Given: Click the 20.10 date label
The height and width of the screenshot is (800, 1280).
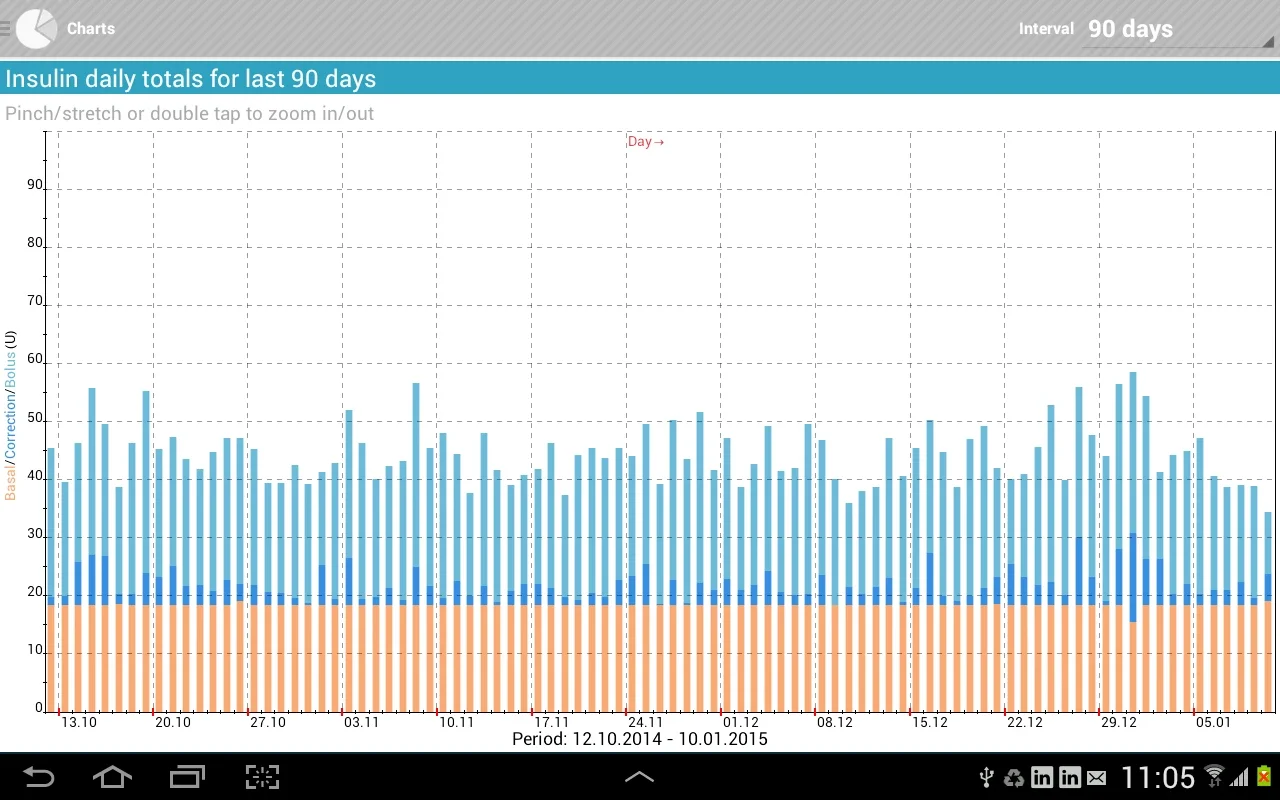Looking at the screenshot, I should pos(173,722).
